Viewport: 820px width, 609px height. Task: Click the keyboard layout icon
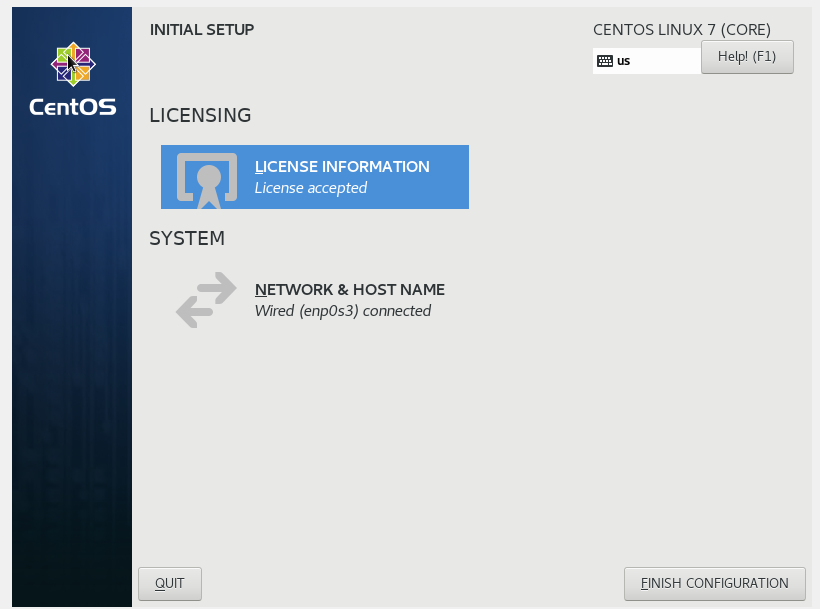pyautogui.click(x=605, y=61)
